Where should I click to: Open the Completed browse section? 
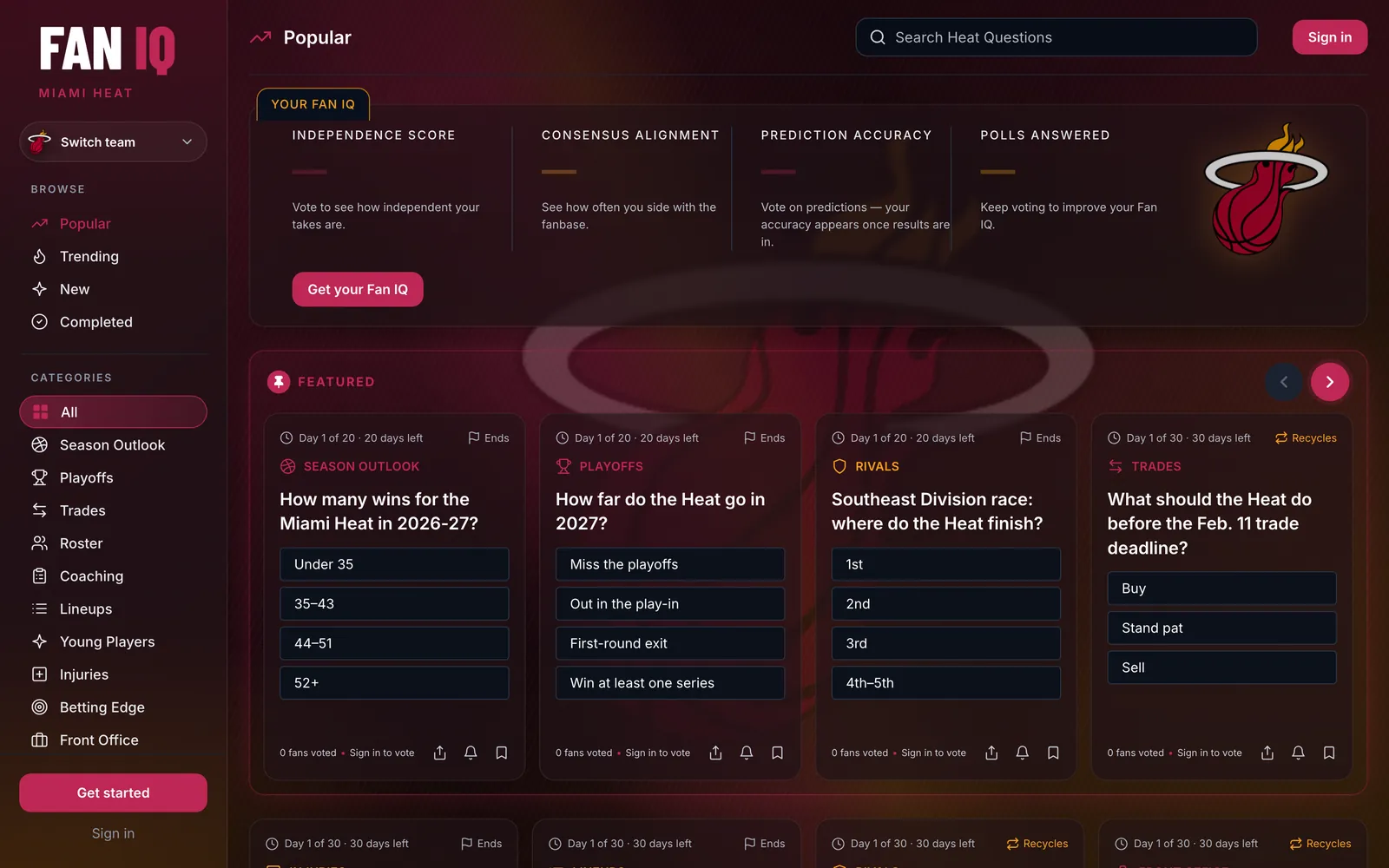(113, 322)
